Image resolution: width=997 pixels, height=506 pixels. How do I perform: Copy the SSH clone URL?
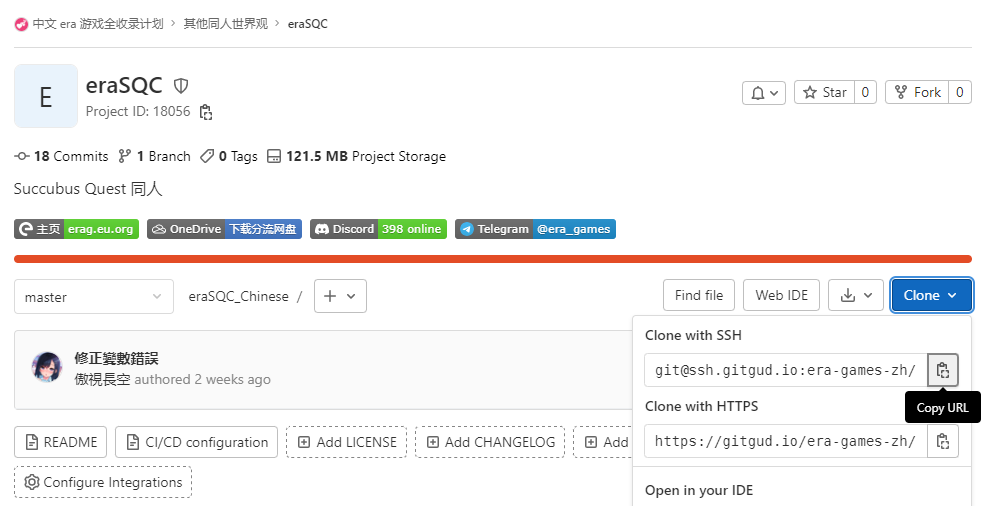[942, 370]
